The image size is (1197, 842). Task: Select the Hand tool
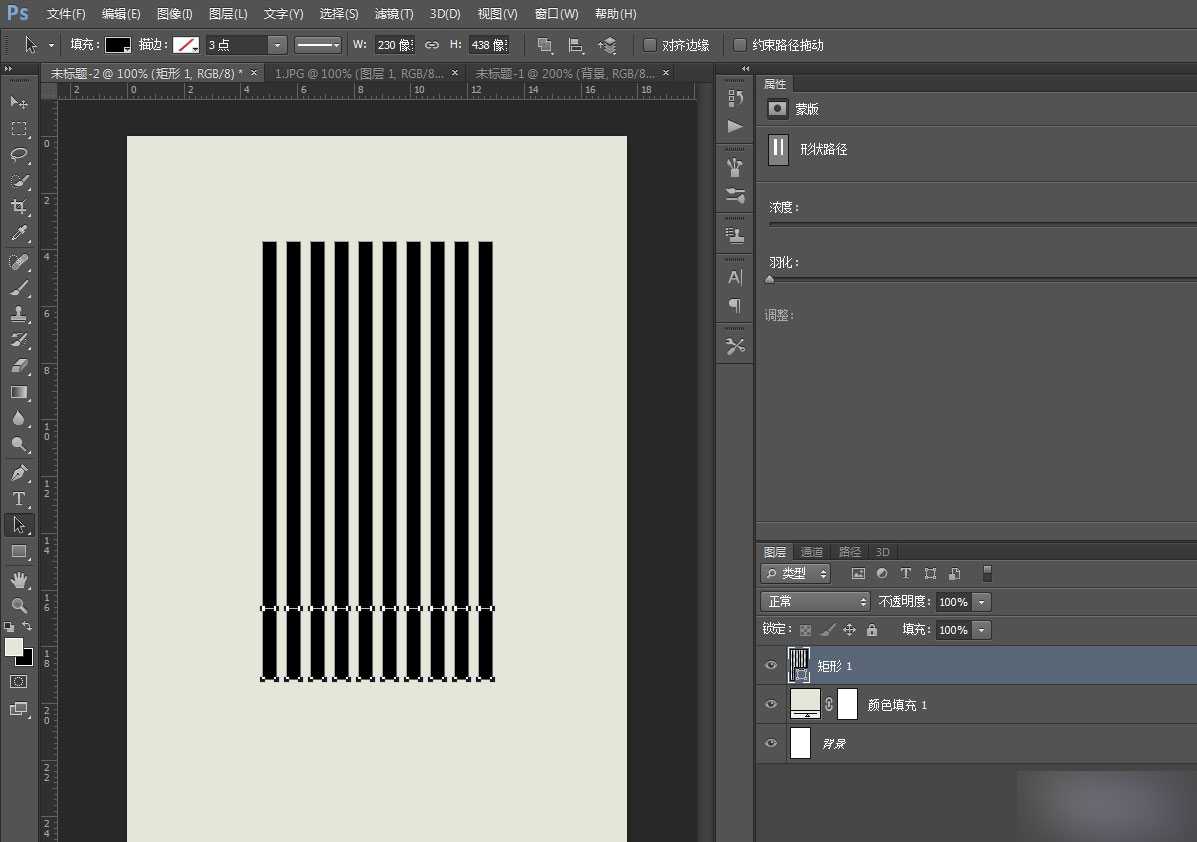[19, 580]
